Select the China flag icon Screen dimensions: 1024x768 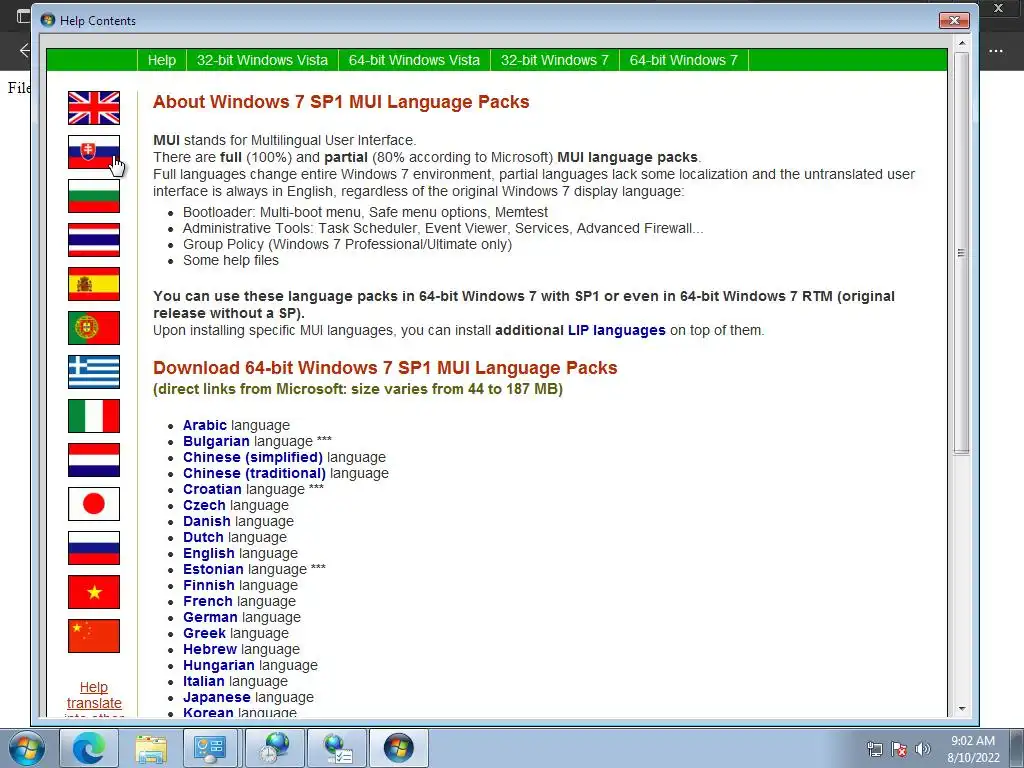click(x=94, y=636)
